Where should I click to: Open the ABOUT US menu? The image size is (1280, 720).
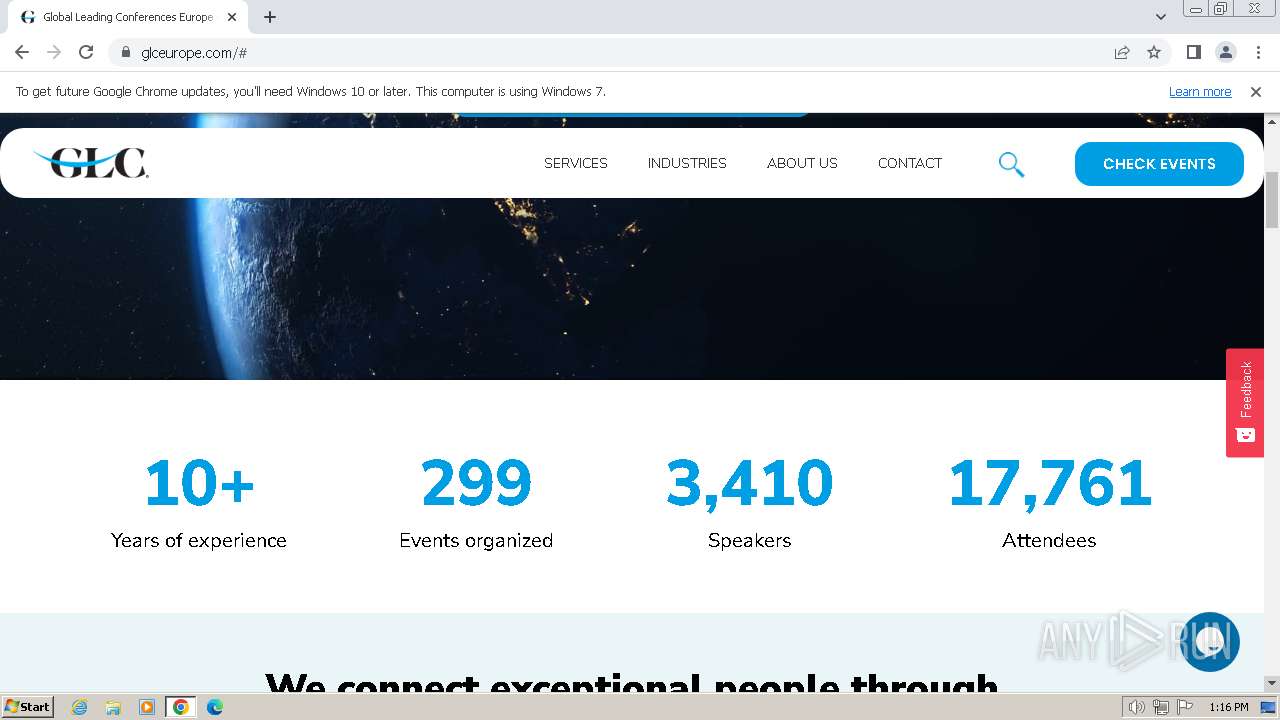[x=802, y=163]
